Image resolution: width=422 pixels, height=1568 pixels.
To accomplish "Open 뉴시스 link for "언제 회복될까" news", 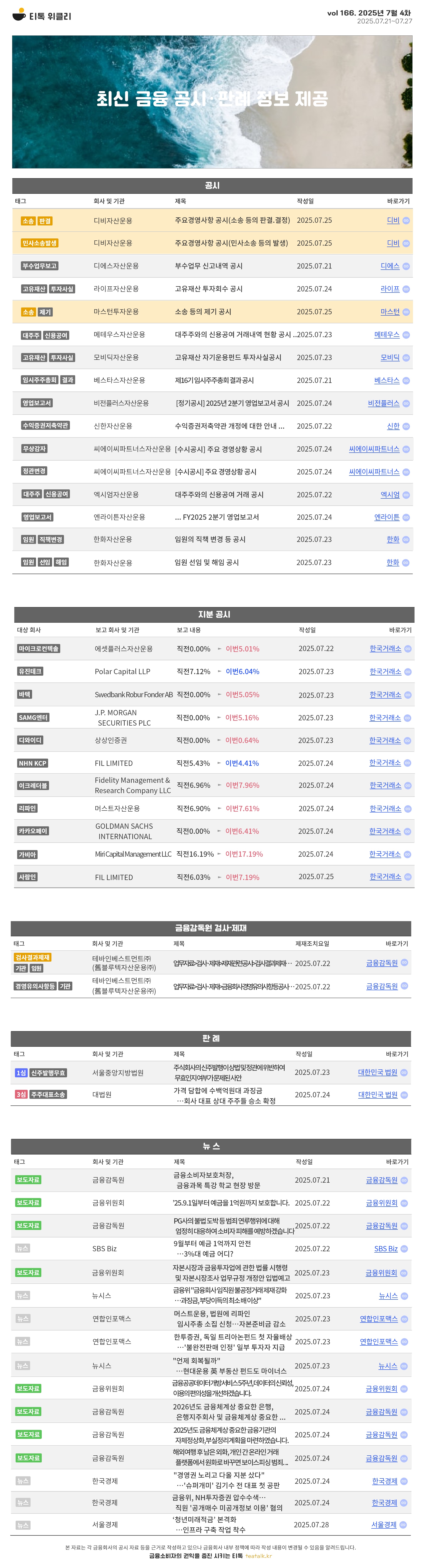I will click(x=388, y=1366).
